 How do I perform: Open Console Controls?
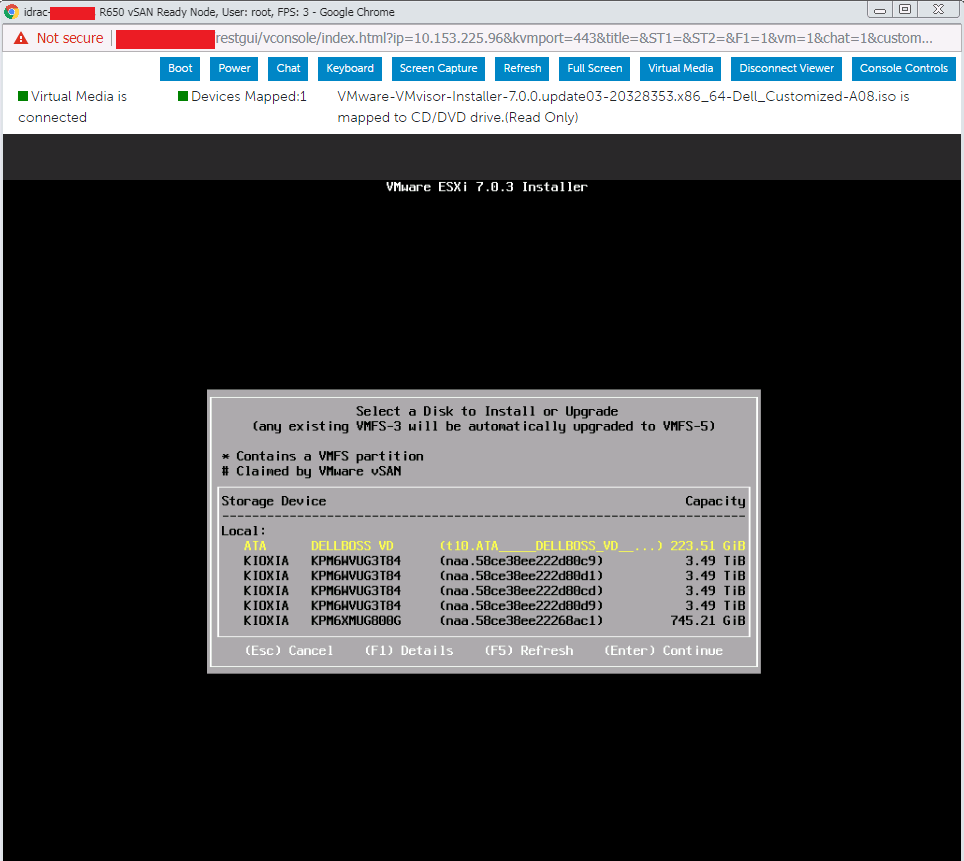click(904, 68)
